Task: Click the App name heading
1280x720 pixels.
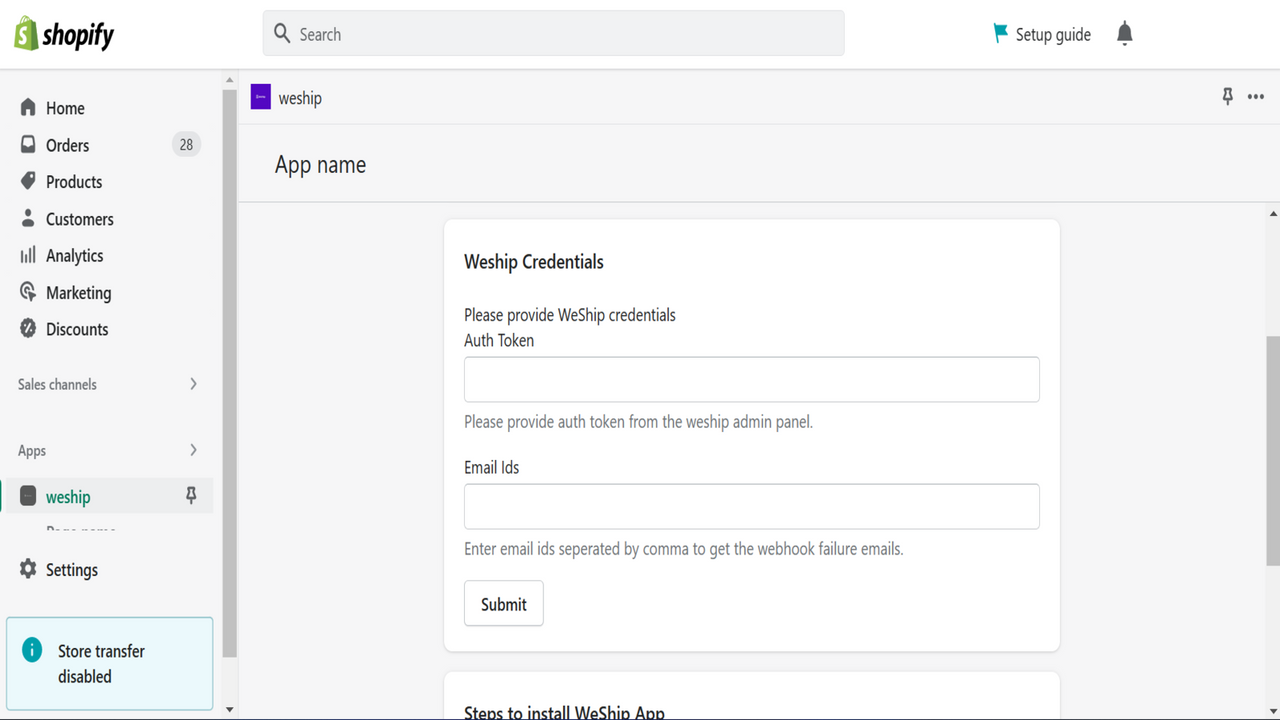Action: click(320, 165)
